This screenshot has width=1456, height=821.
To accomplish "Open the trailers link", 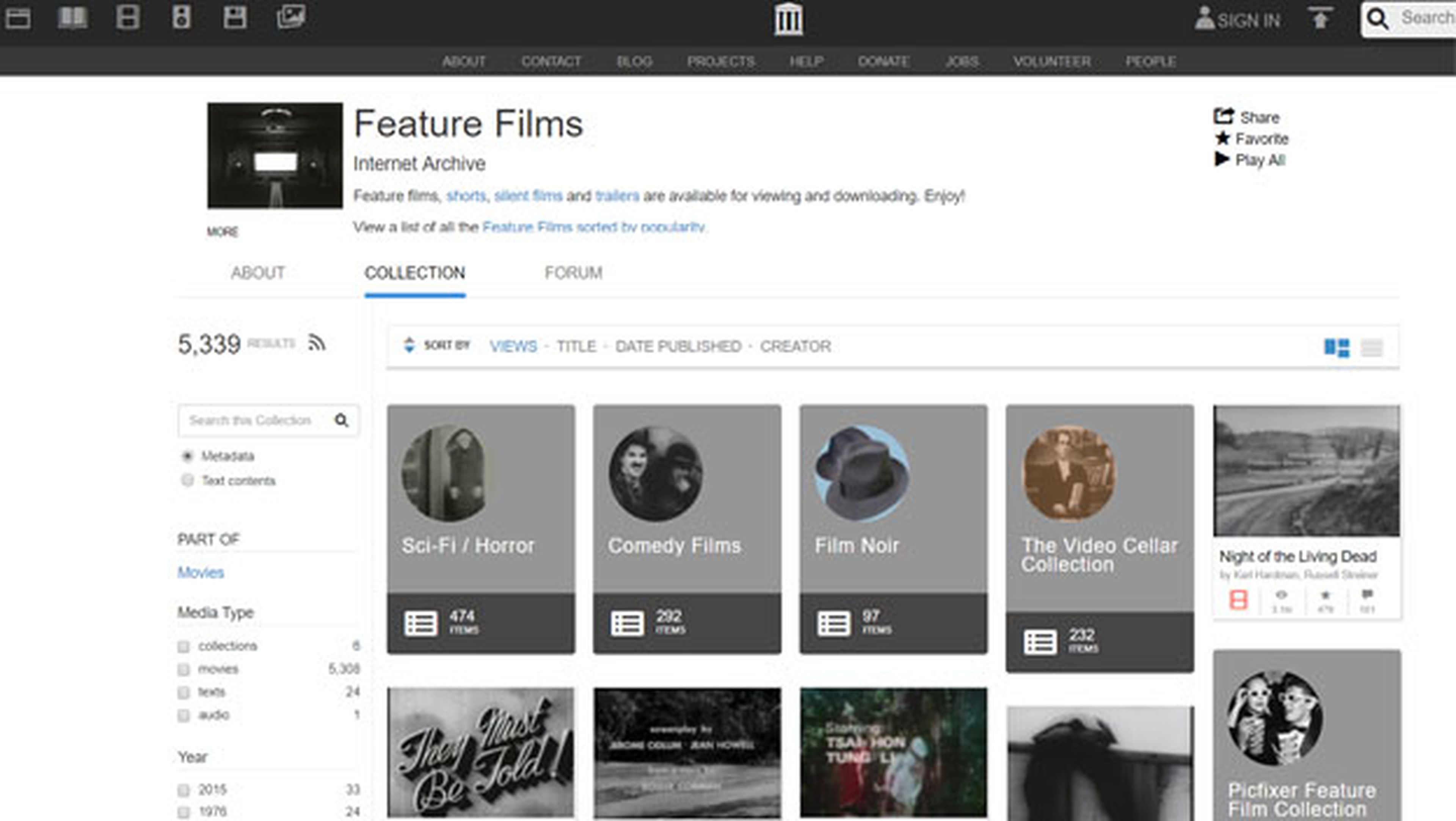I will [617, 196].
